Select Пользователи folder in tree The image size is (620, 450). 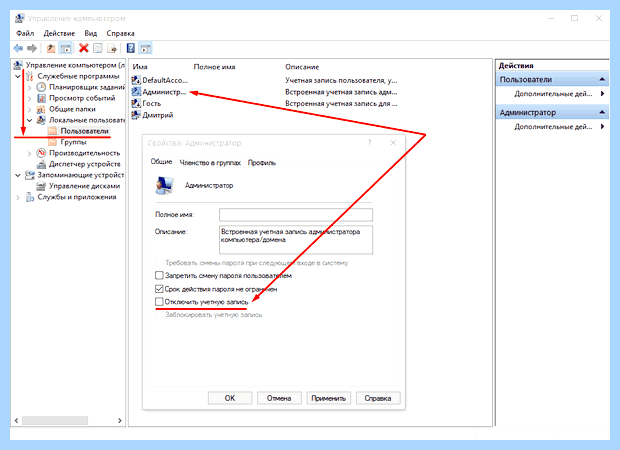[x=84, y=131]
